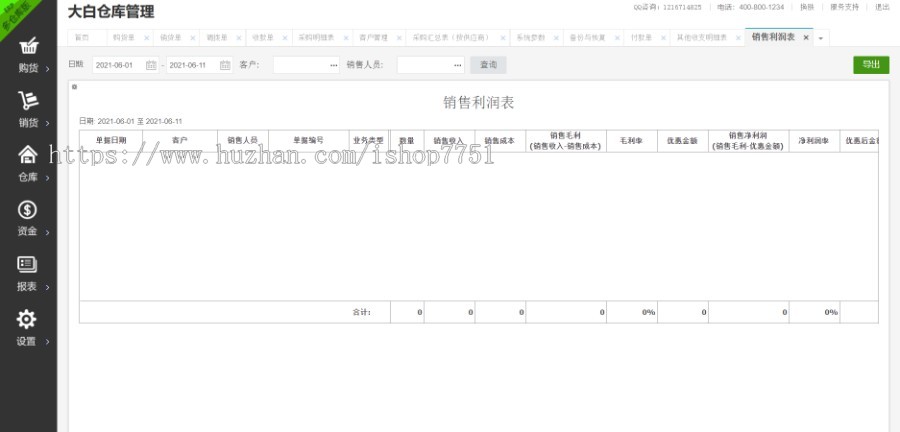
Task: Switch to the 付款单 tab
Action: click(641, 38)
